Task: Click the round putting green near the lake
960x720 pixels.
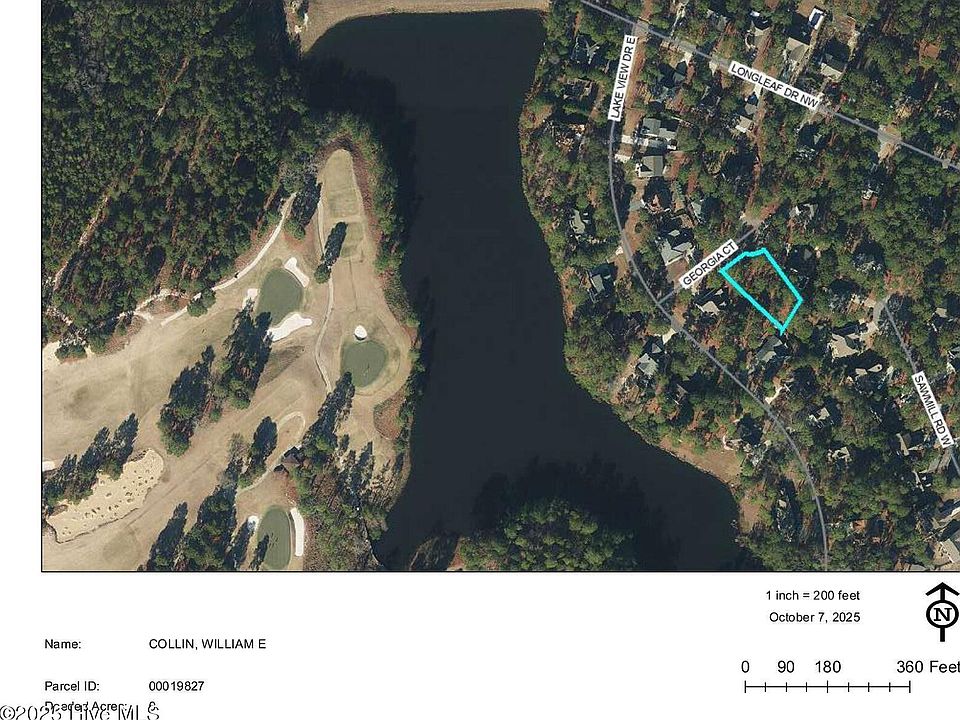Action: 364,362
